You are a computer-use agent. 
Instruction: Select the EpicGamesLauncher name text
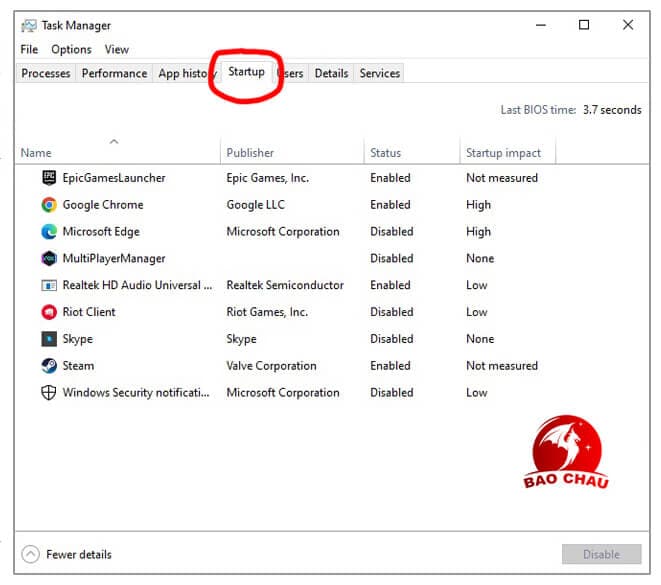pos(114,178)
